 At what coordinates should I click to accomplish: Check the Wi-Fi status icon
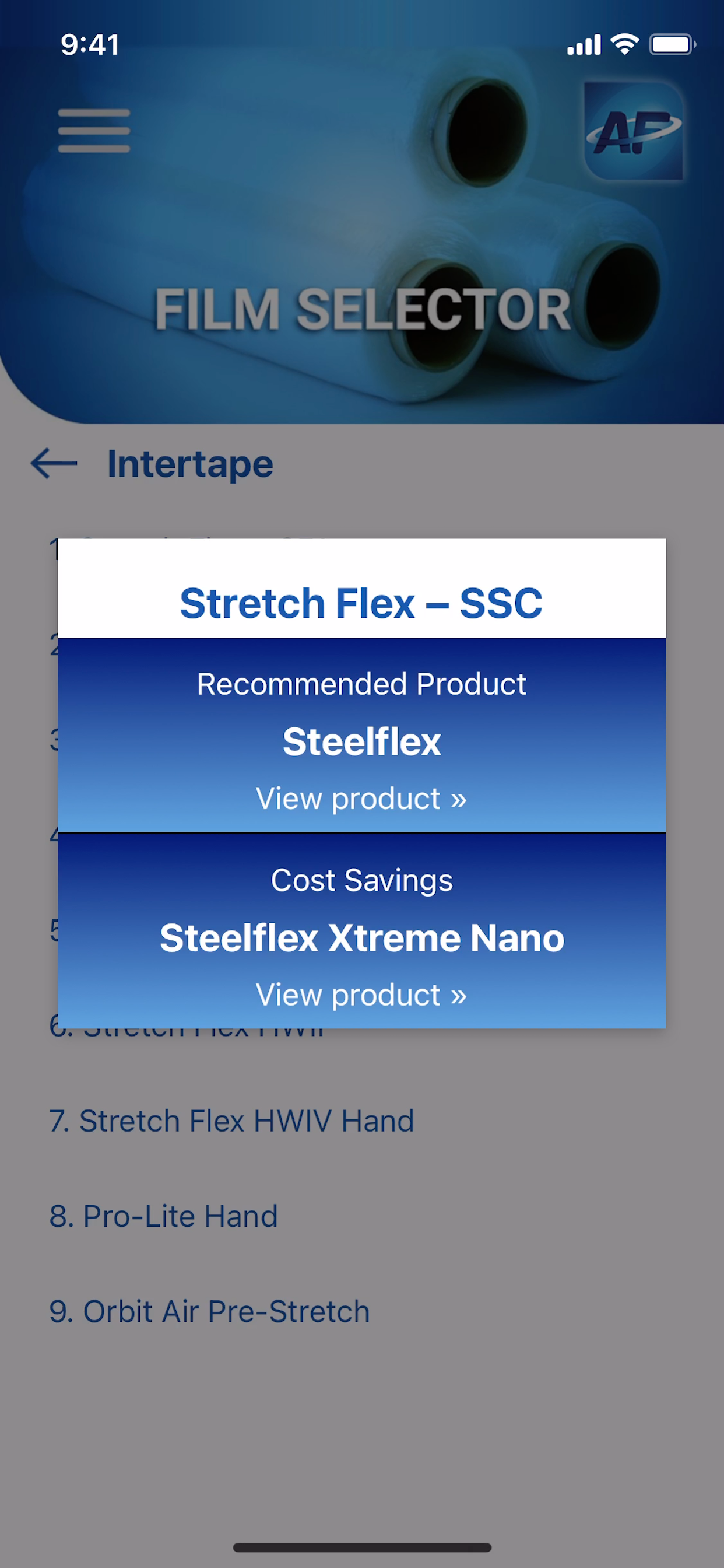coord(624,44)
